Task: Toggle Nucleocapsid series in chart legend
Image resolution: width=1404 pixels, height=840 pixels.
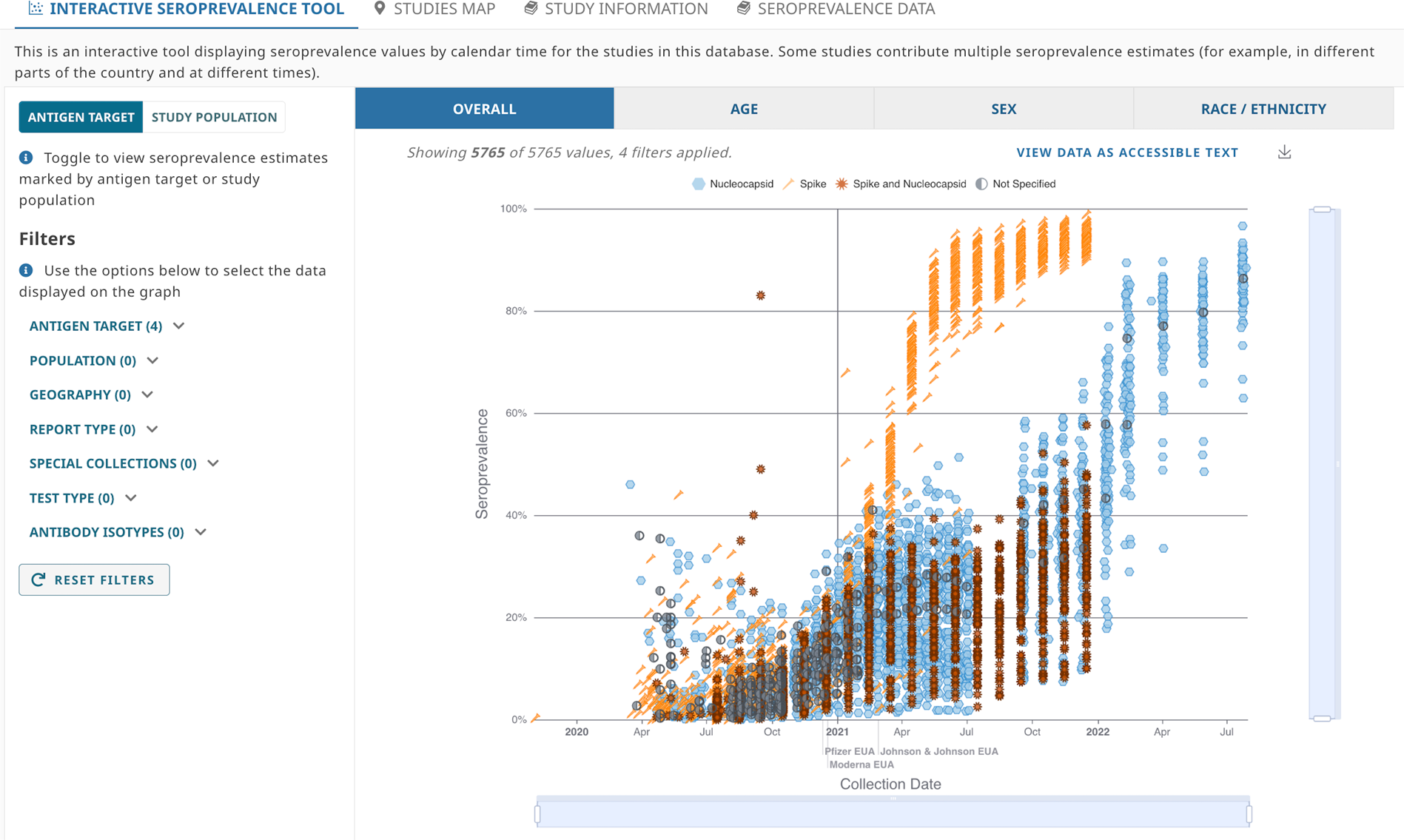Action: 733,184
